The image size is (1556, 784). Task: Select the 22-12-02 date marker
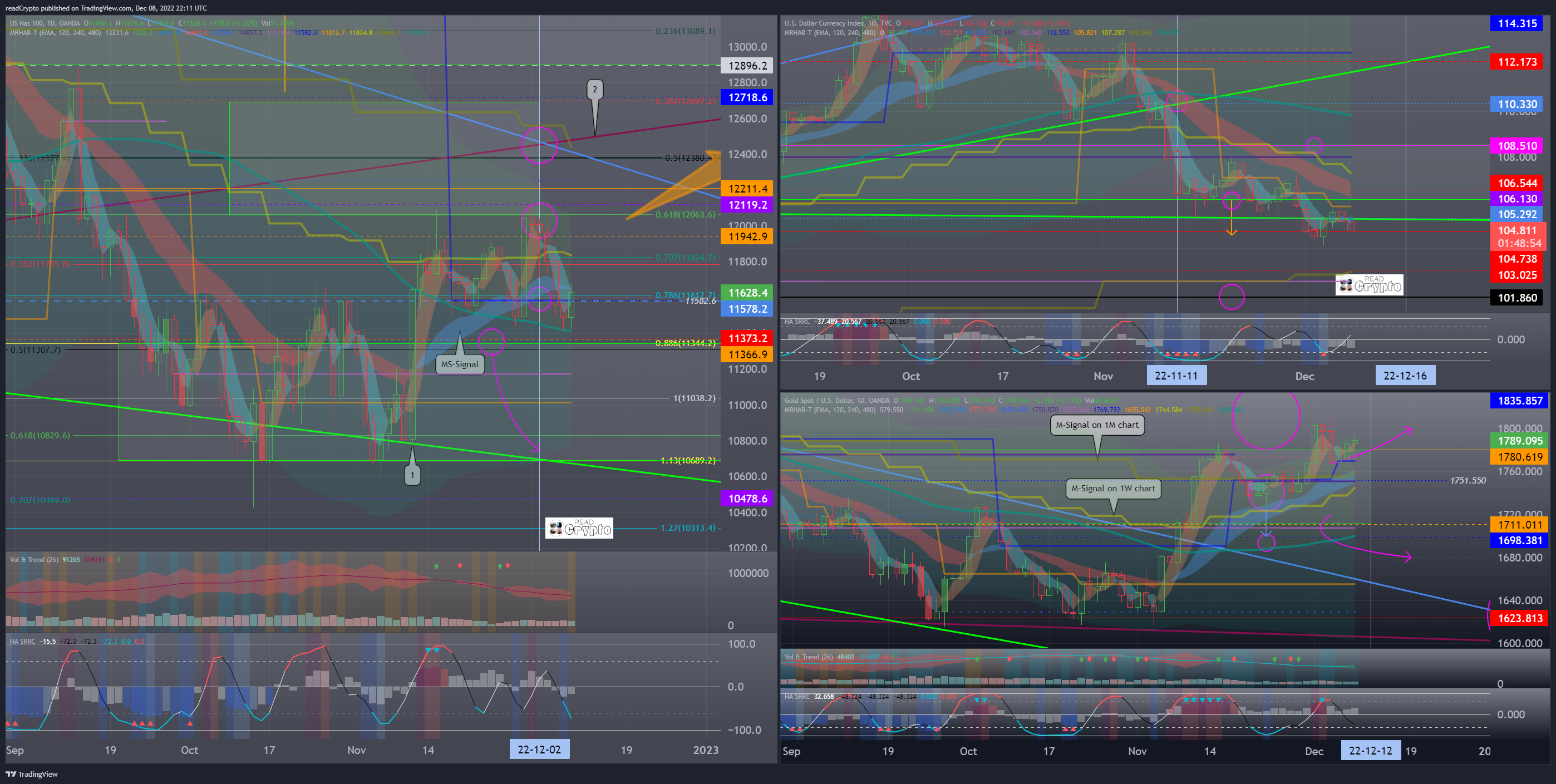pos(539,750)
